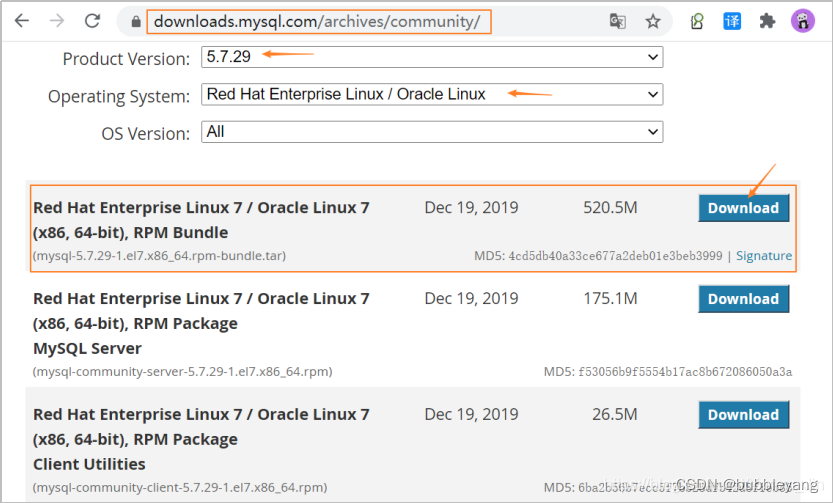This screenshot has width=833, height=503.
Task: Select the Client Utilities package title
Action: [201, 439]
